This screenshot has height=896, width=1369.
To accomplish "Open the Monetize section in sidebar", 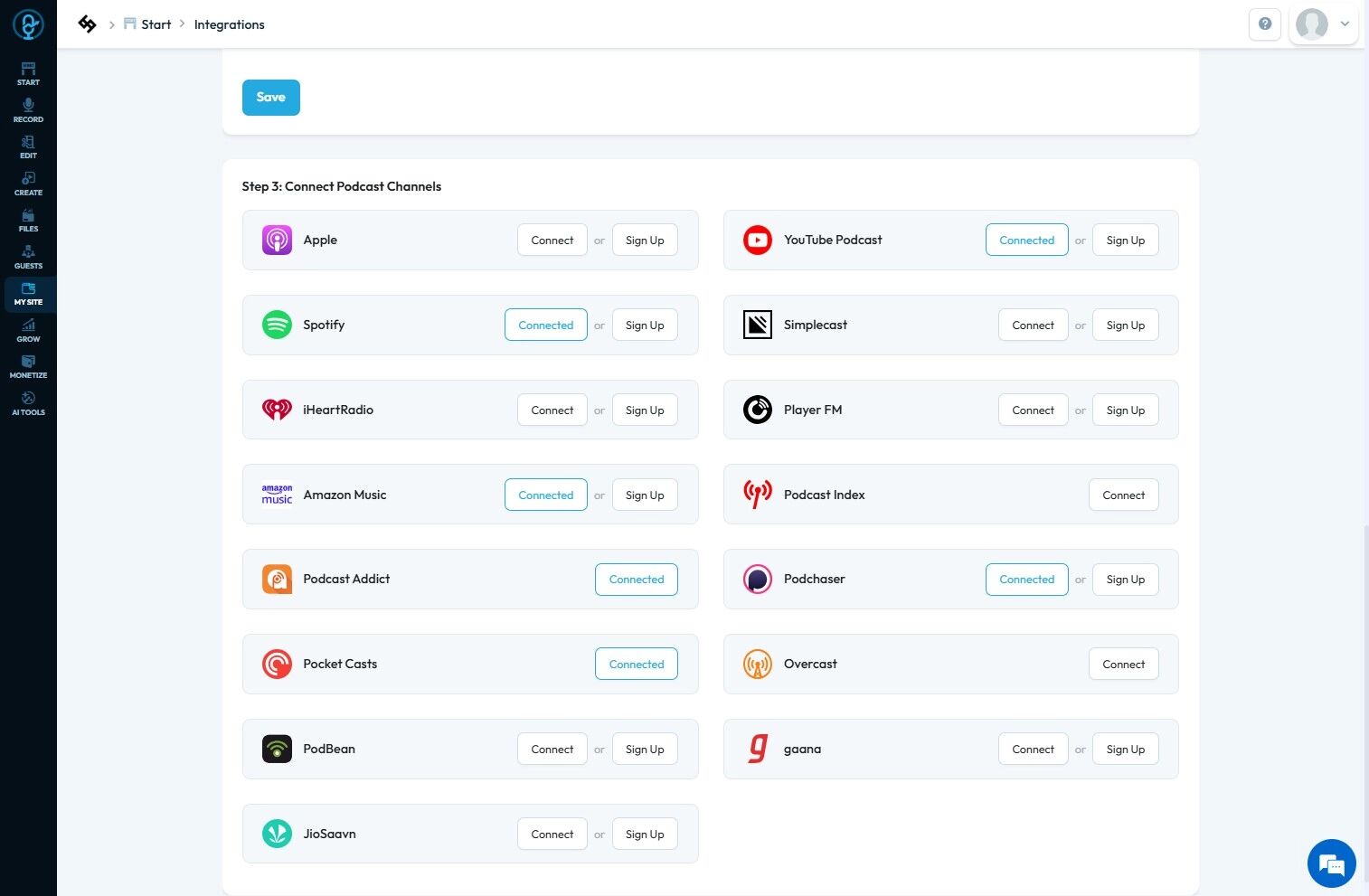I will 28,367.
